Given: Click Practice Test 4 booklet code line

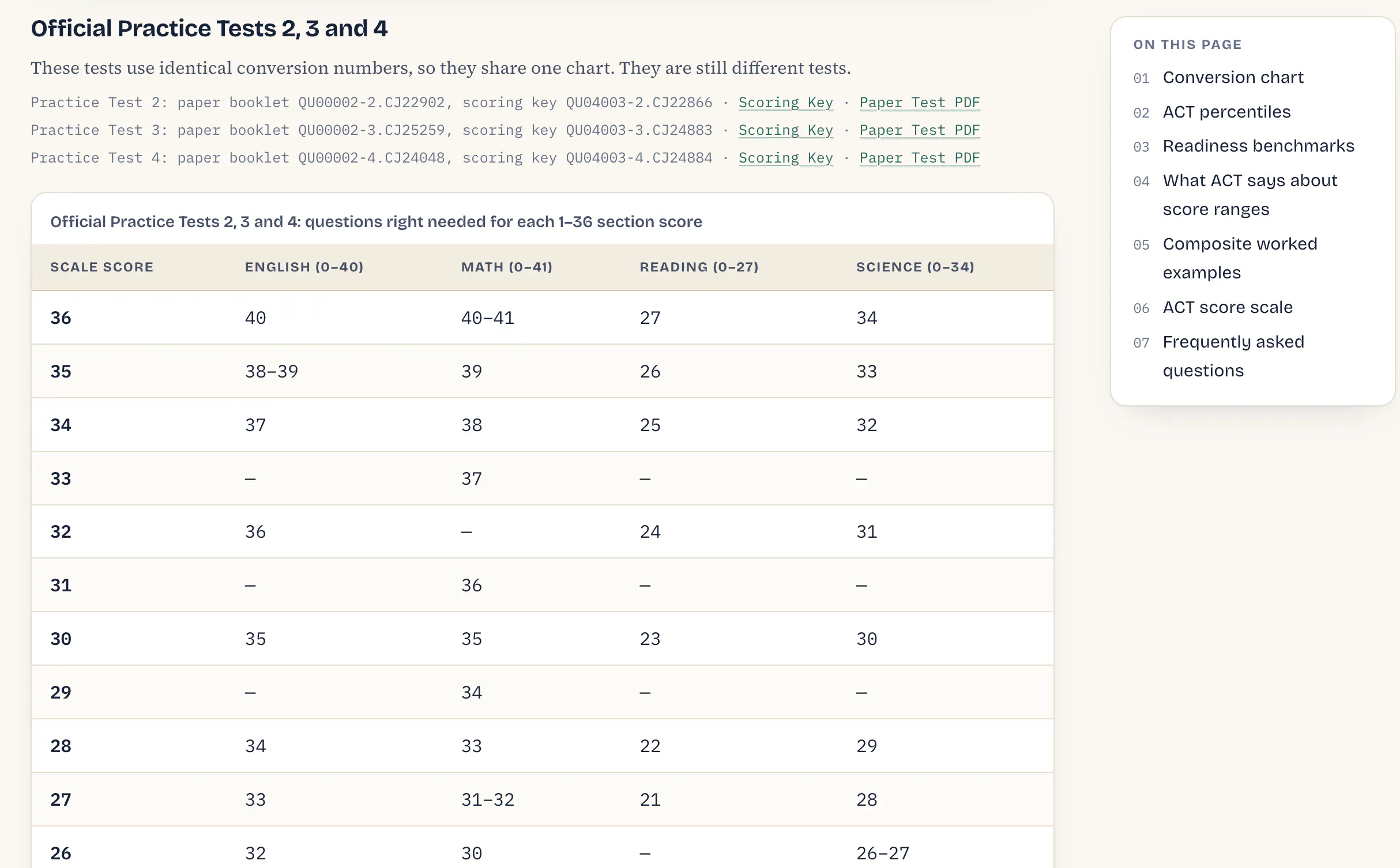Looking at the screenshot, I should pyautogui.click(x=371, y=158).
